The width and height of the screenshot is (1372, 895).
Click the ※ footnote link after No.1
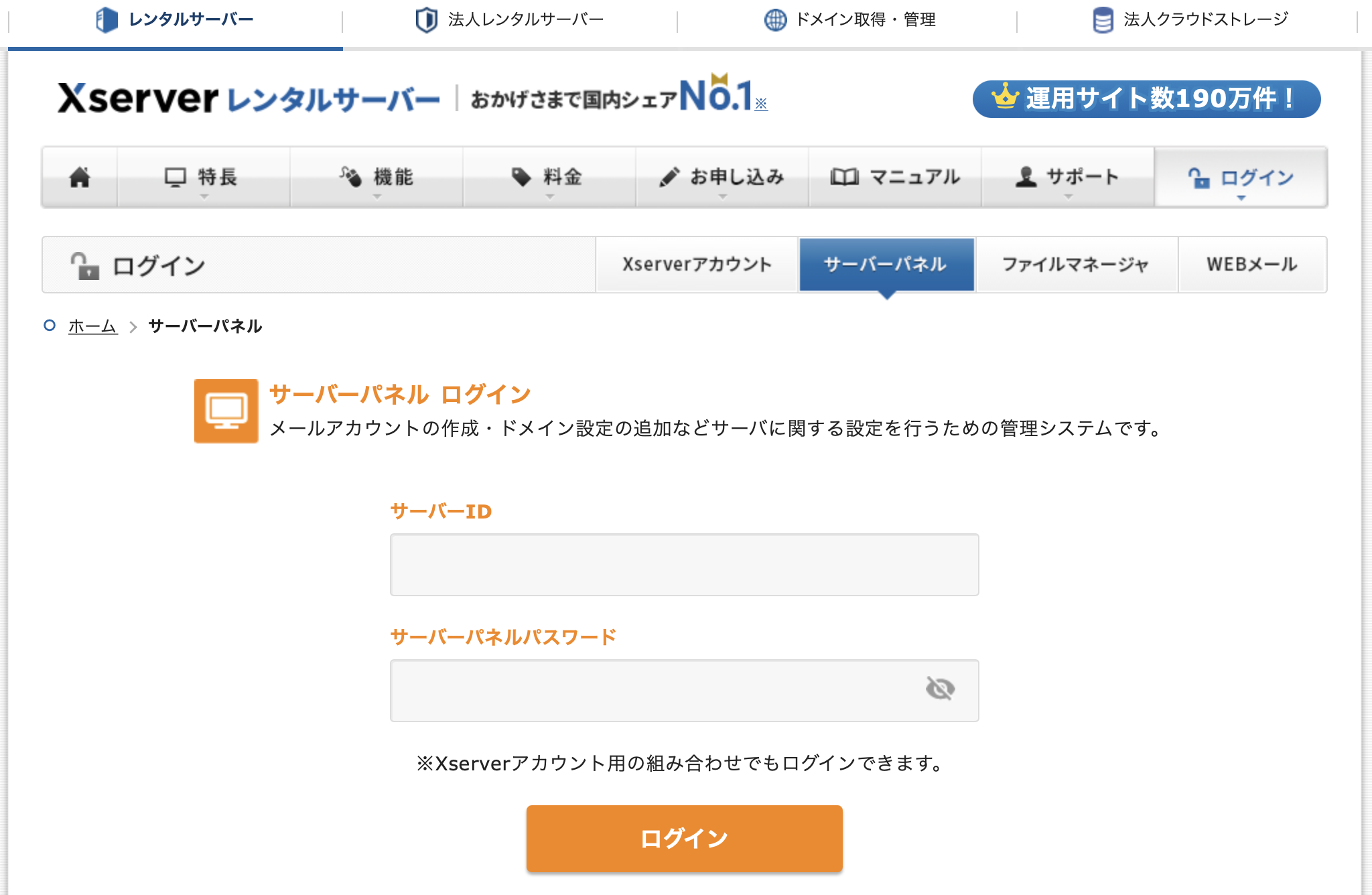(x=761, y=104)
